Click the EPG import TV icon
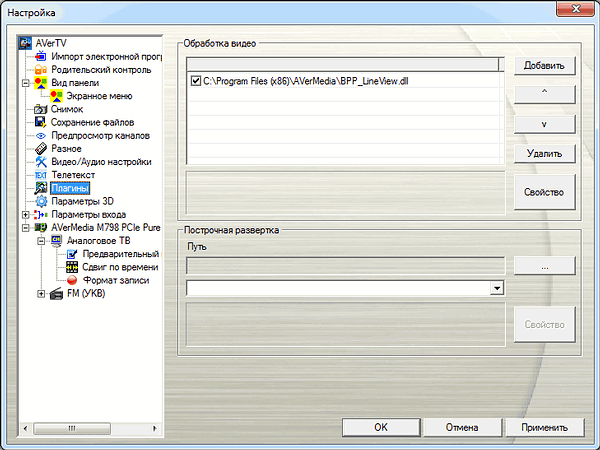Viewport: 600px width, 450px height. pos(41,57)
